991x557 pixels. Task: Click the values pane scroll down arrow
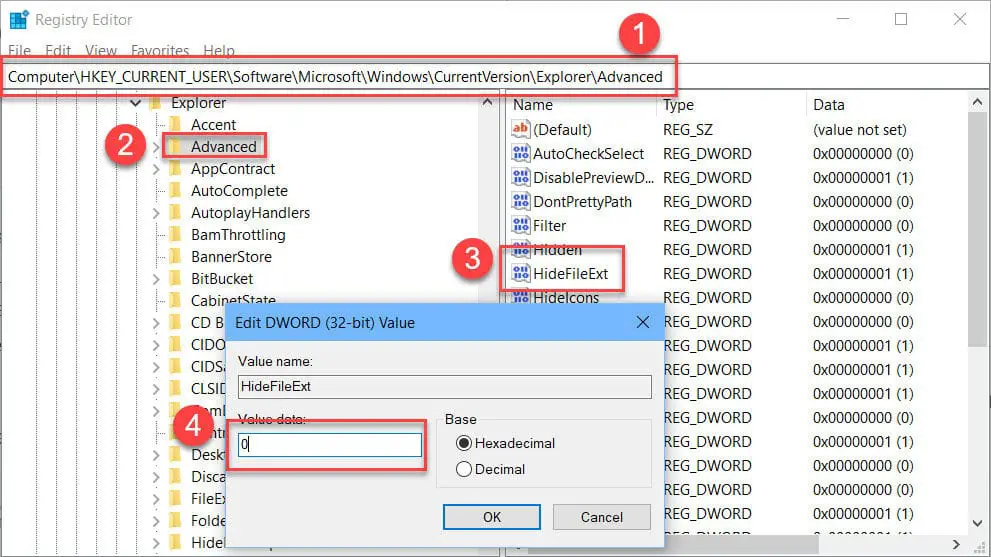(978, 523)
